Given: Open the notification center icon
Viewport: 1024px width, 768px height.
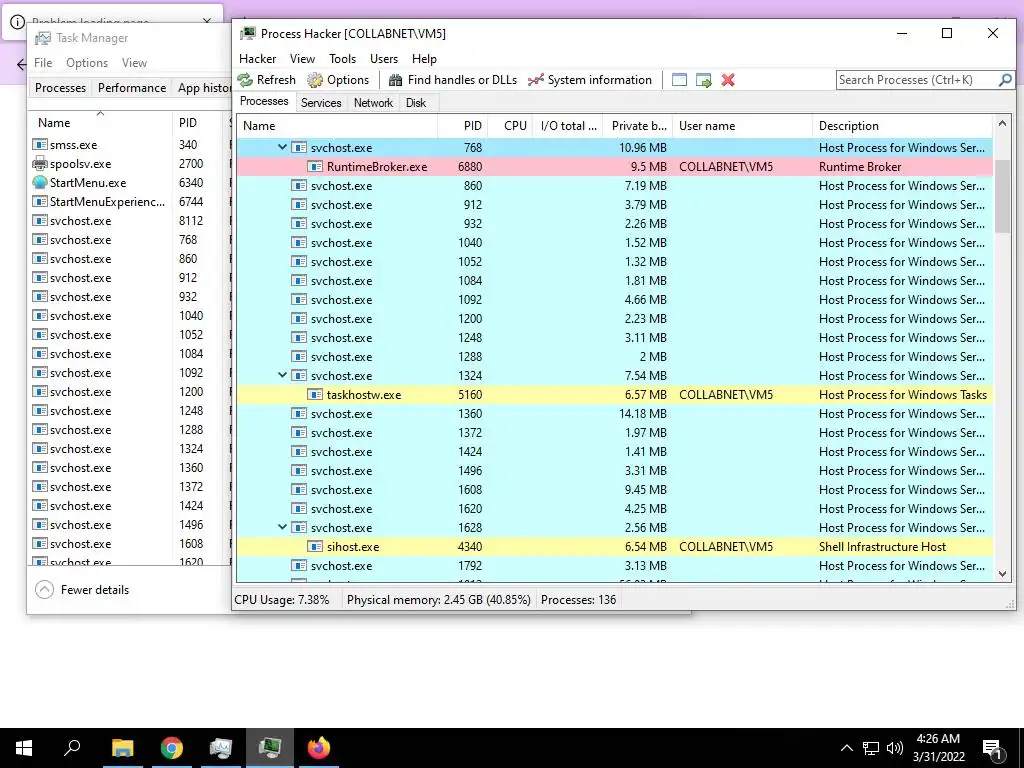Looking at the screenshot, I should click(992, 748).
